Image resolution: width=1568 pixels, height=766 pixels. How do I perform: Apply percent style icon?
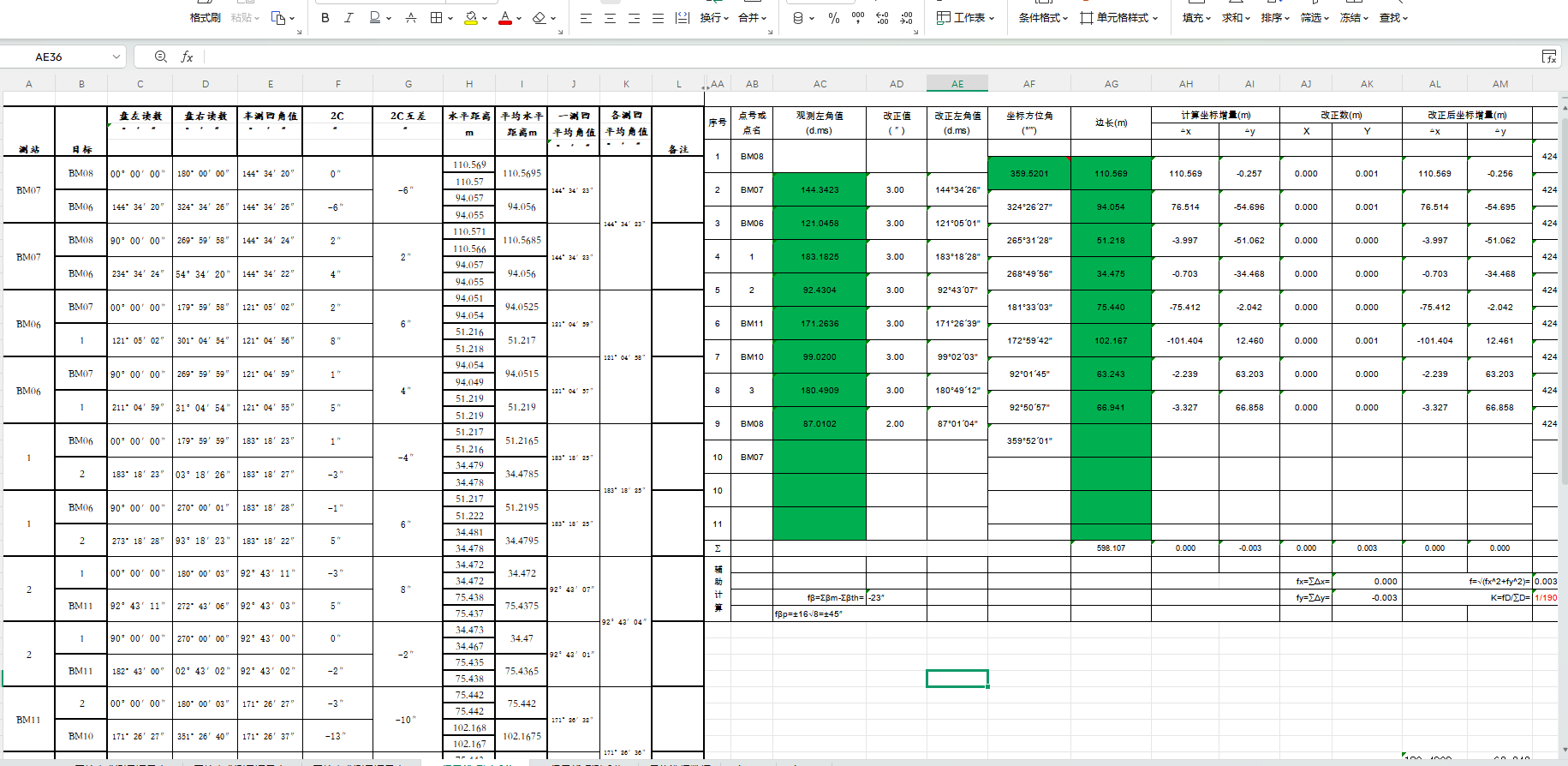[834, 18]
